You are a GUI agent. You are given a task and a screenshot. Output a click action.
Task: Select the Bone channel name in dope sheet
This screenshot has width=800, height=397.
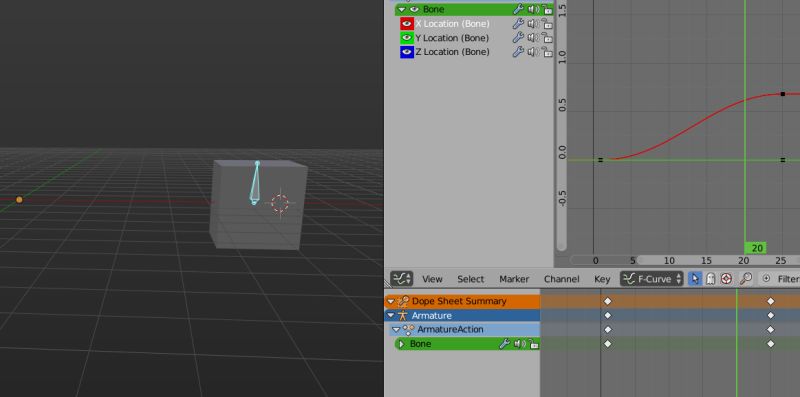point(420,344)
